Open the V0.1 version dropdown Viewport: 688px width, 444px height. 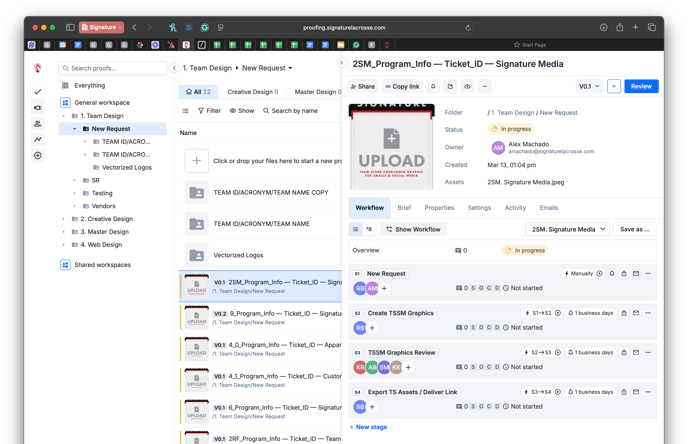coord(589,87)
